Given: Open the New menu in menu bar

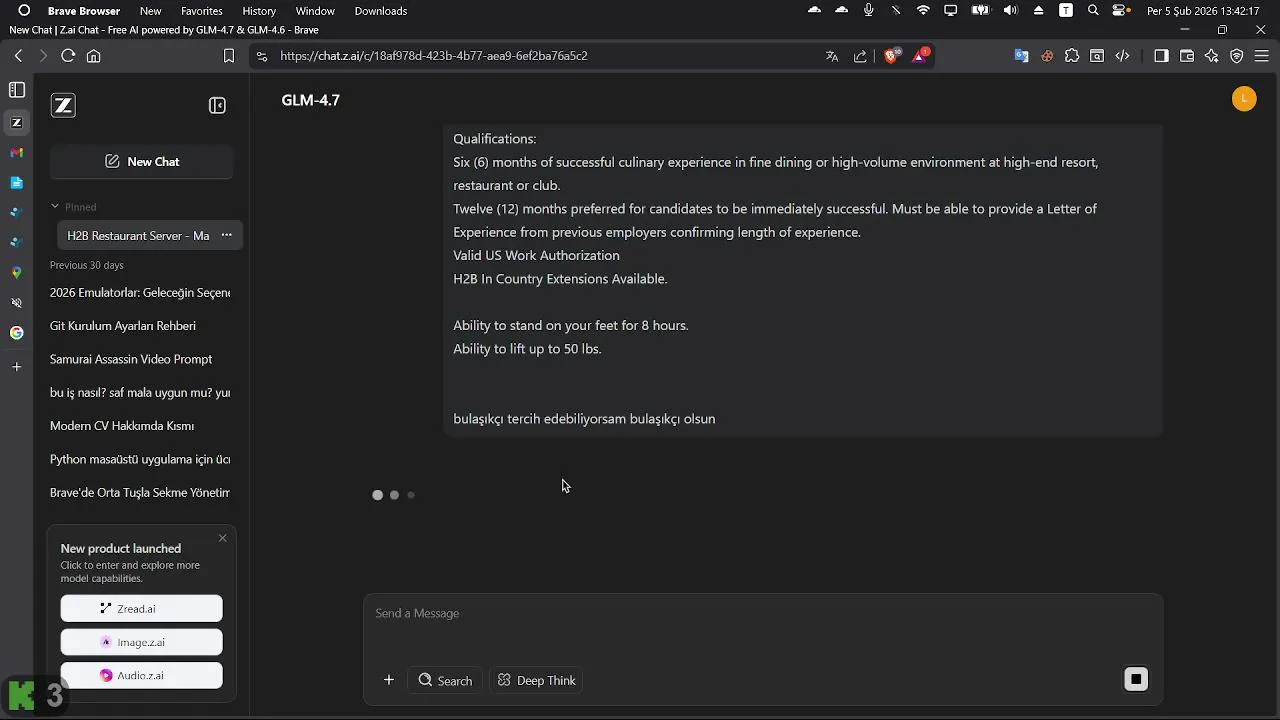Looking at the screenshot, I should (x=150, y=11).
